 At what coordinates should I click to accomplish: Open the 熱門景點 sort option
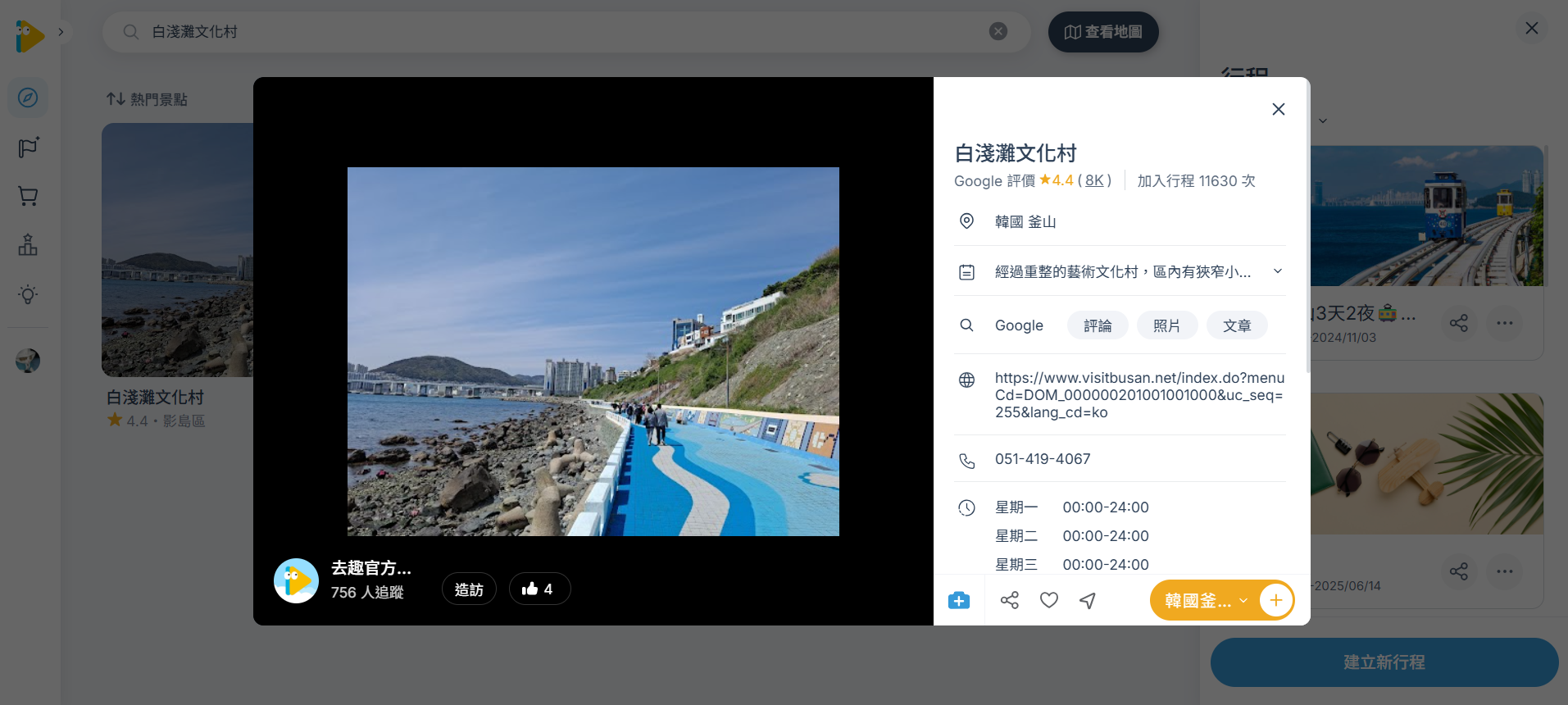tap(148, 99)
